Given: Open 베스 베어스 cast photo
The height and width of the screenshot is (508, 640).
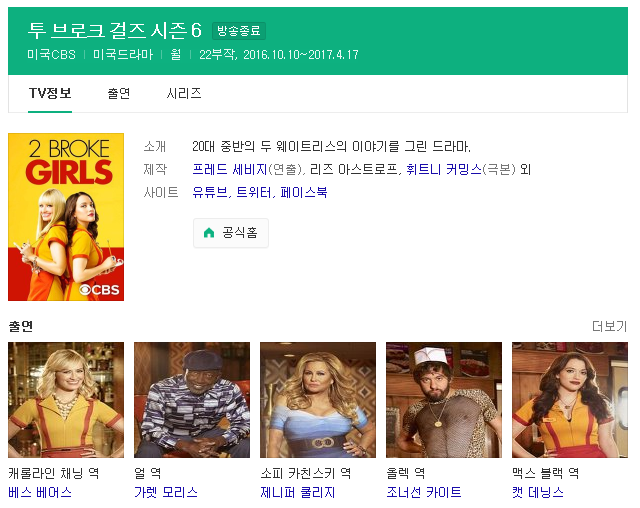Looking at the screenshot, I should coord(66,400).
